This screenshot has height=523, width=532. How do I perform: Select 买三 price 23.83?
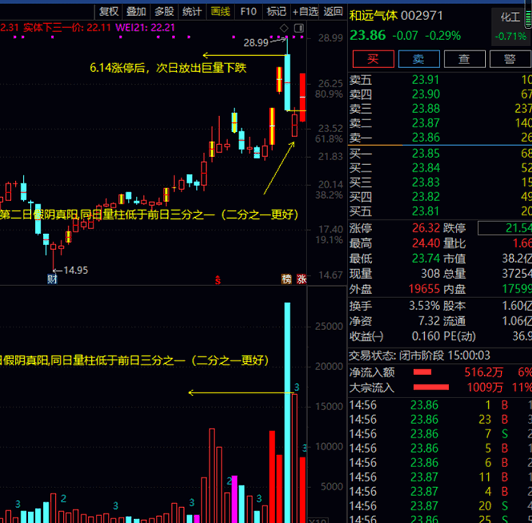click(426, 183)
